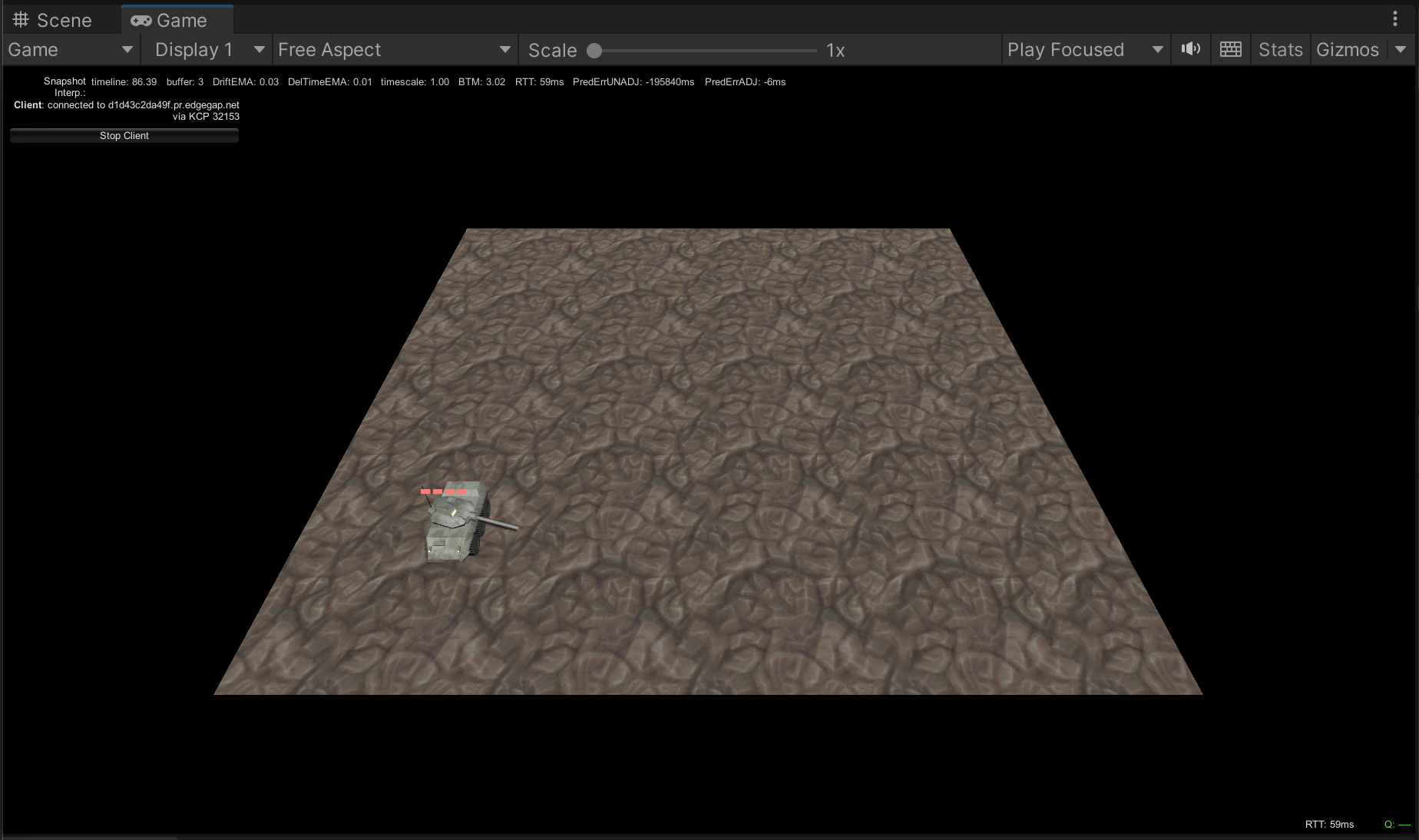Image resolution: width=1419 pixels, height=840 pixels.
Task: Click the 1x scale value label
Action: (x=835, y=51)
